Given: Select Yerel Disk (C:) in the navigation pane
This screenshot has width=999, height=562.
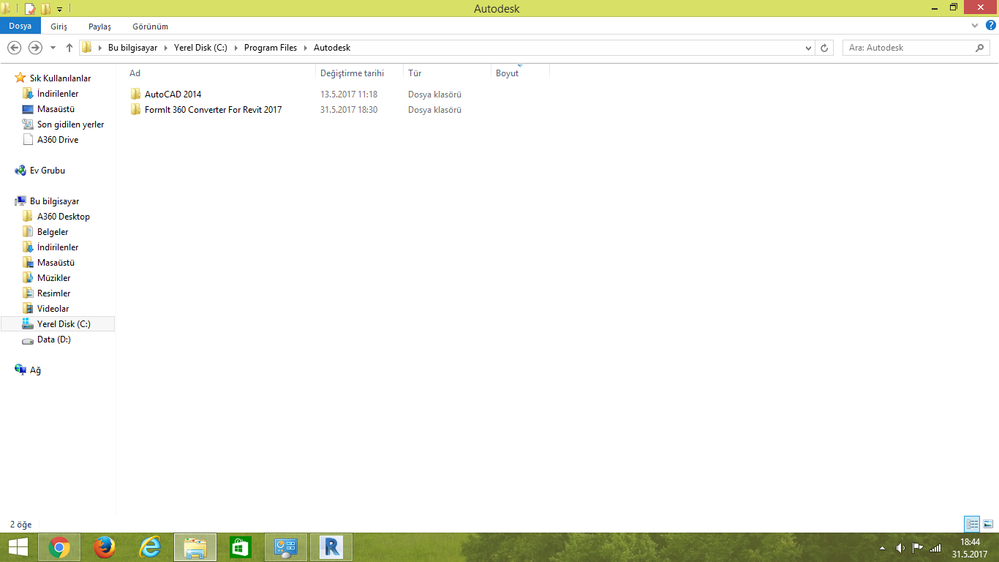Looking at the screenshot, I should coord(58,324).
